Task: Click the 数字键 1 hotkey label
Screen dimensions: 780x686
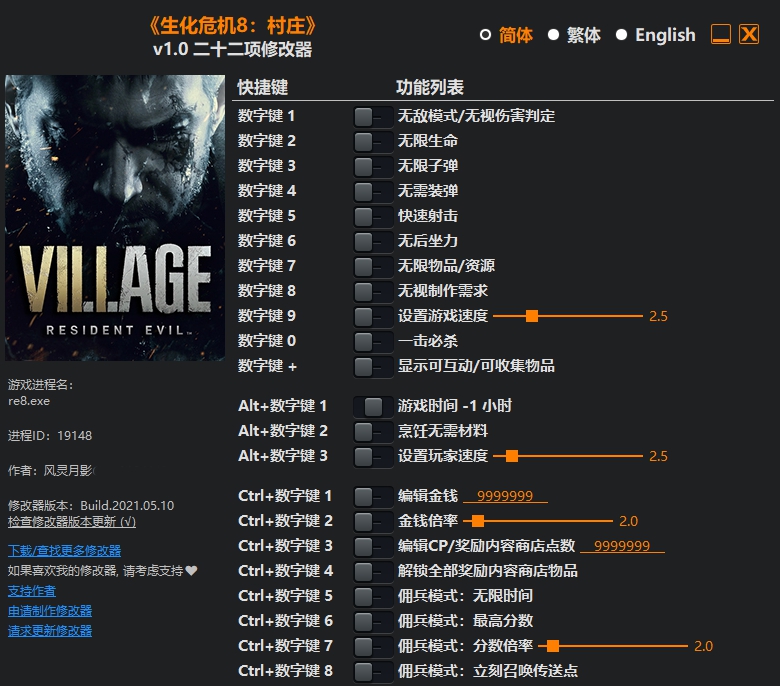Action: [267, 116]
